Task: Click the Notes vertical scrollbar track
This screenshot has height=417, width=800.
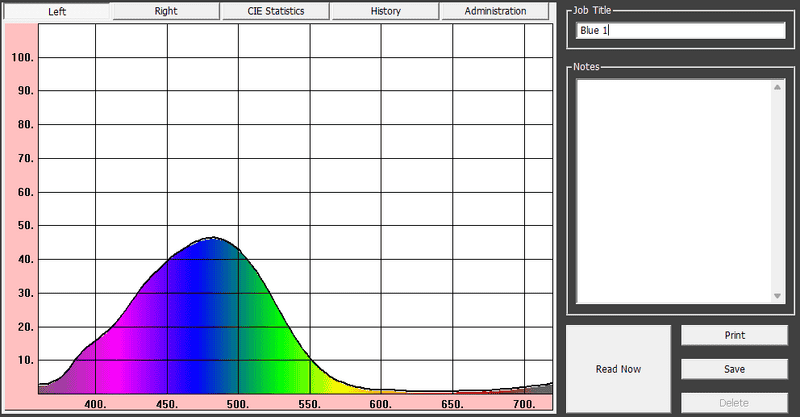Action: [777, 190]
